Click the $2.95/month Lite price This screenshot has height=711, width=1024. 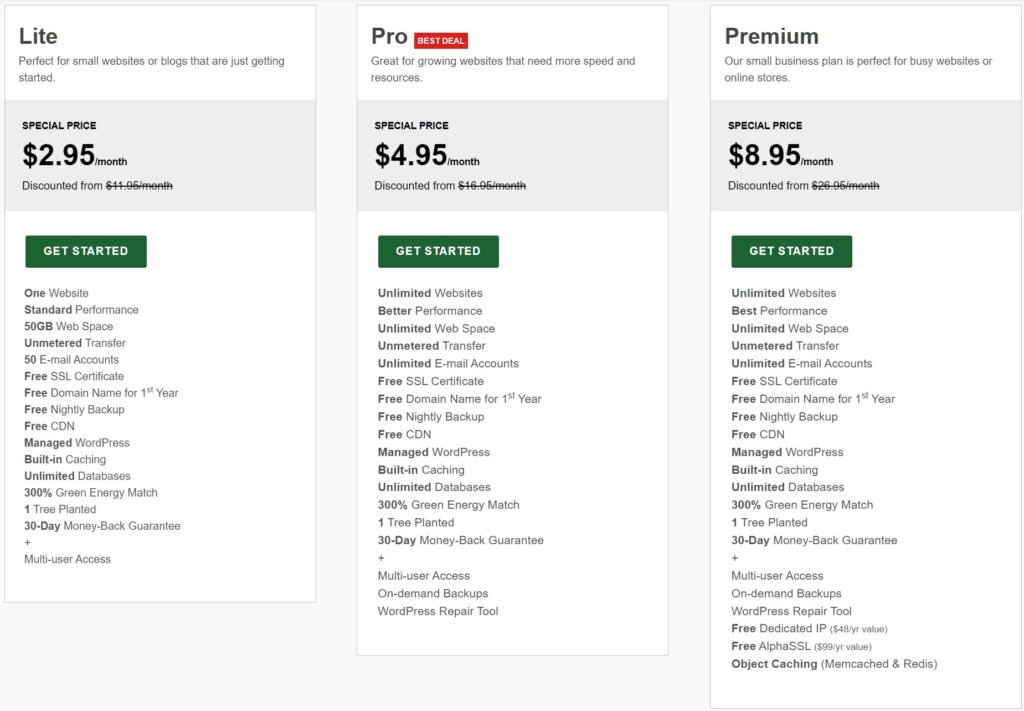pos(74,155)
